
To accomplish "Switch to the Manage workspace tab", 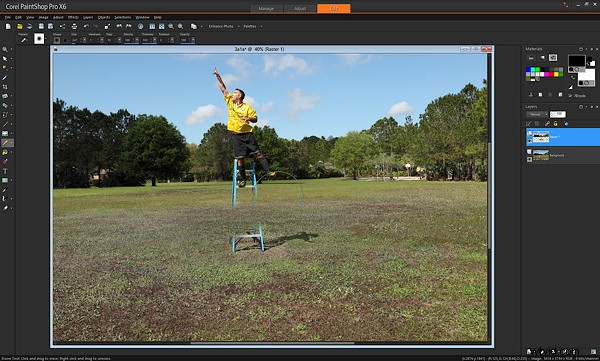I will (266, 8).
